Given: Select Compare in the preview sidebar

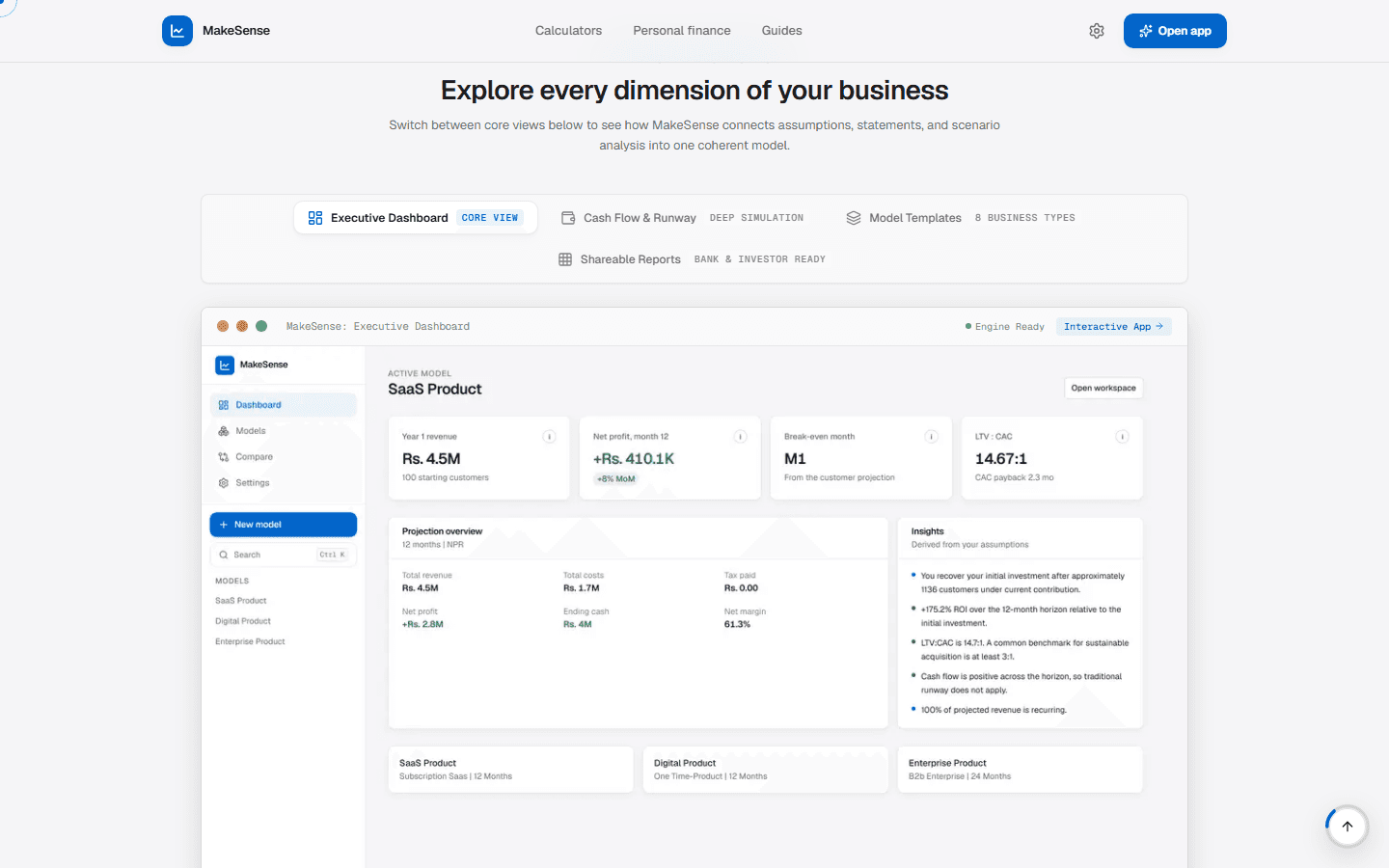Looking at the screenshot, I should coord(284,457).
